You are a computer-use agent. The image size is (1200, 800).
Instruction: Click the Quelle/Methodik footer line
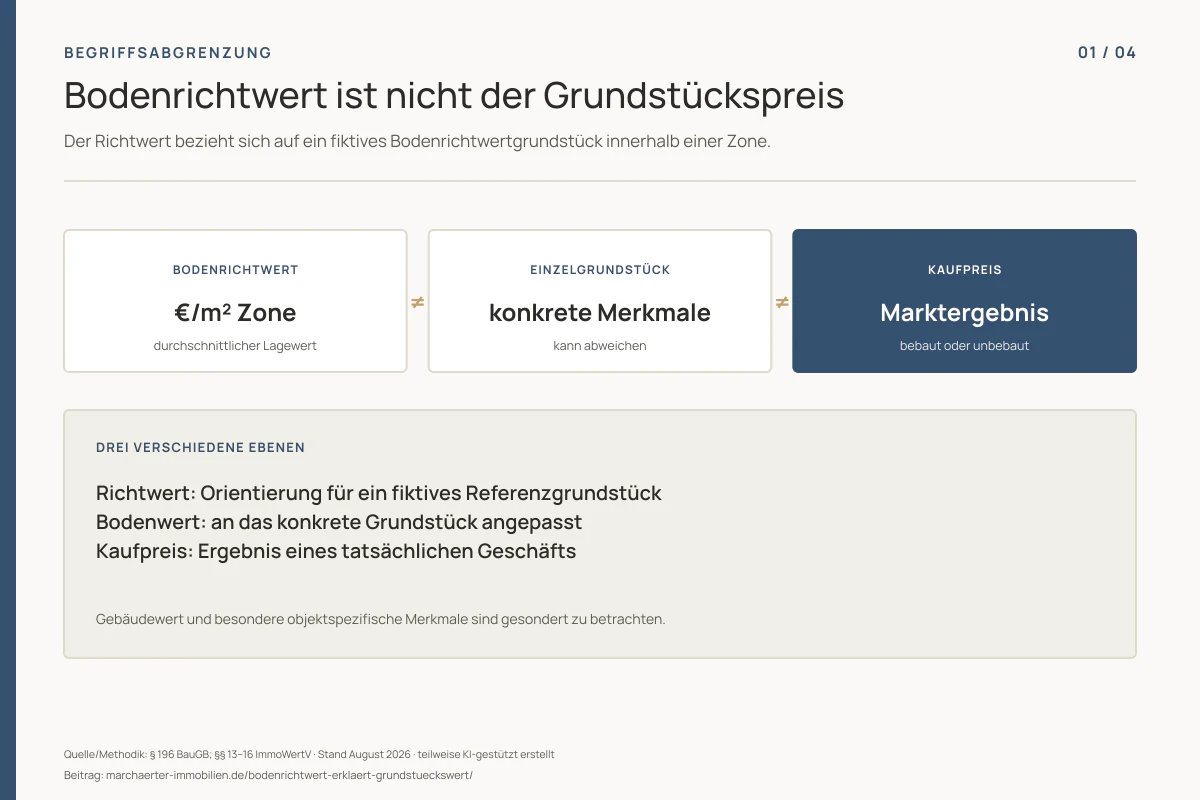[x=309, y=754]
